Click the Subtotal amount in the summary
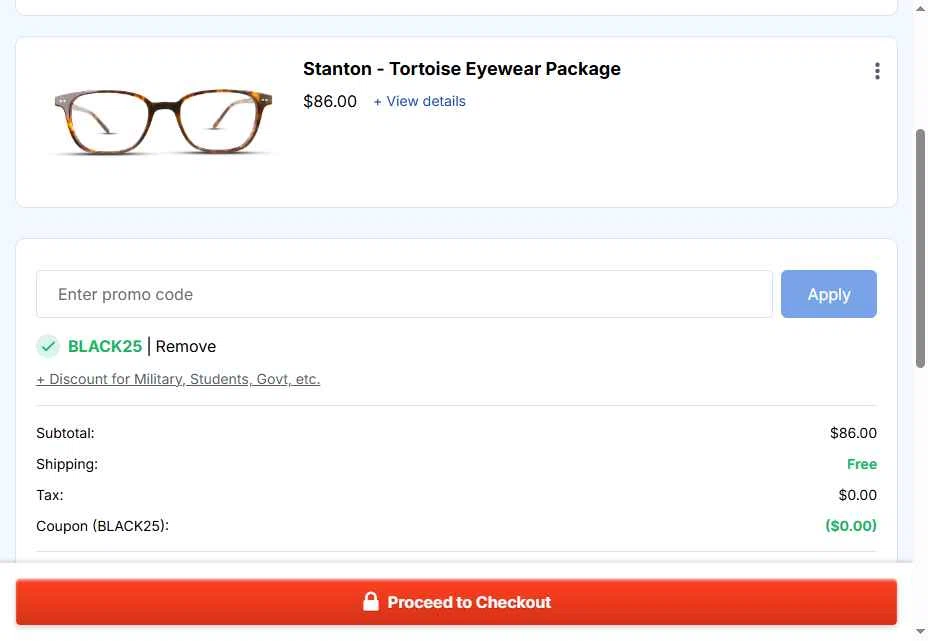Screen dimensions: 928x641 point(853,433)
